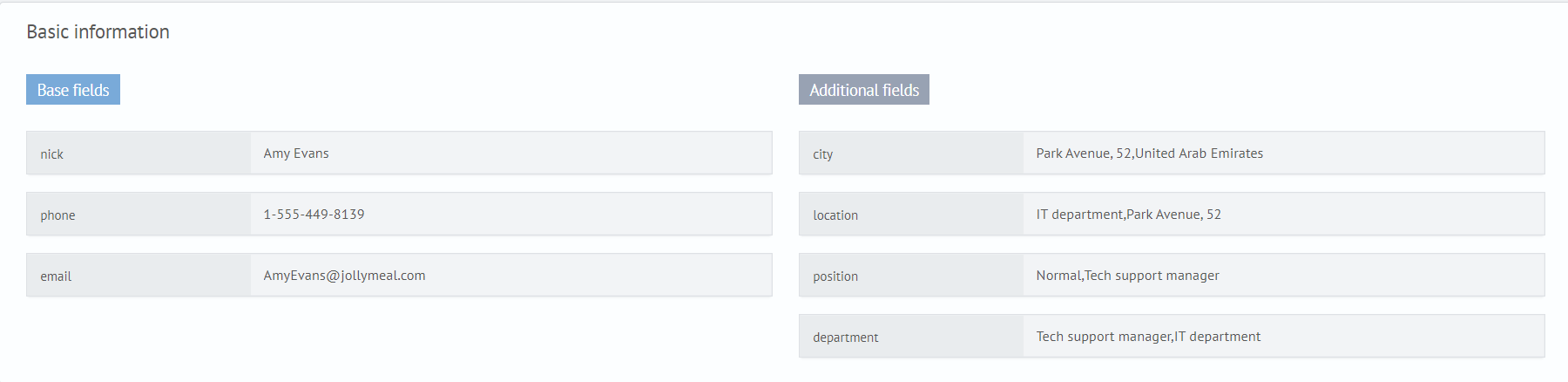Click the Base fields tab label
The width and height of the screenshot is (1568, 382).
(73, 90)
